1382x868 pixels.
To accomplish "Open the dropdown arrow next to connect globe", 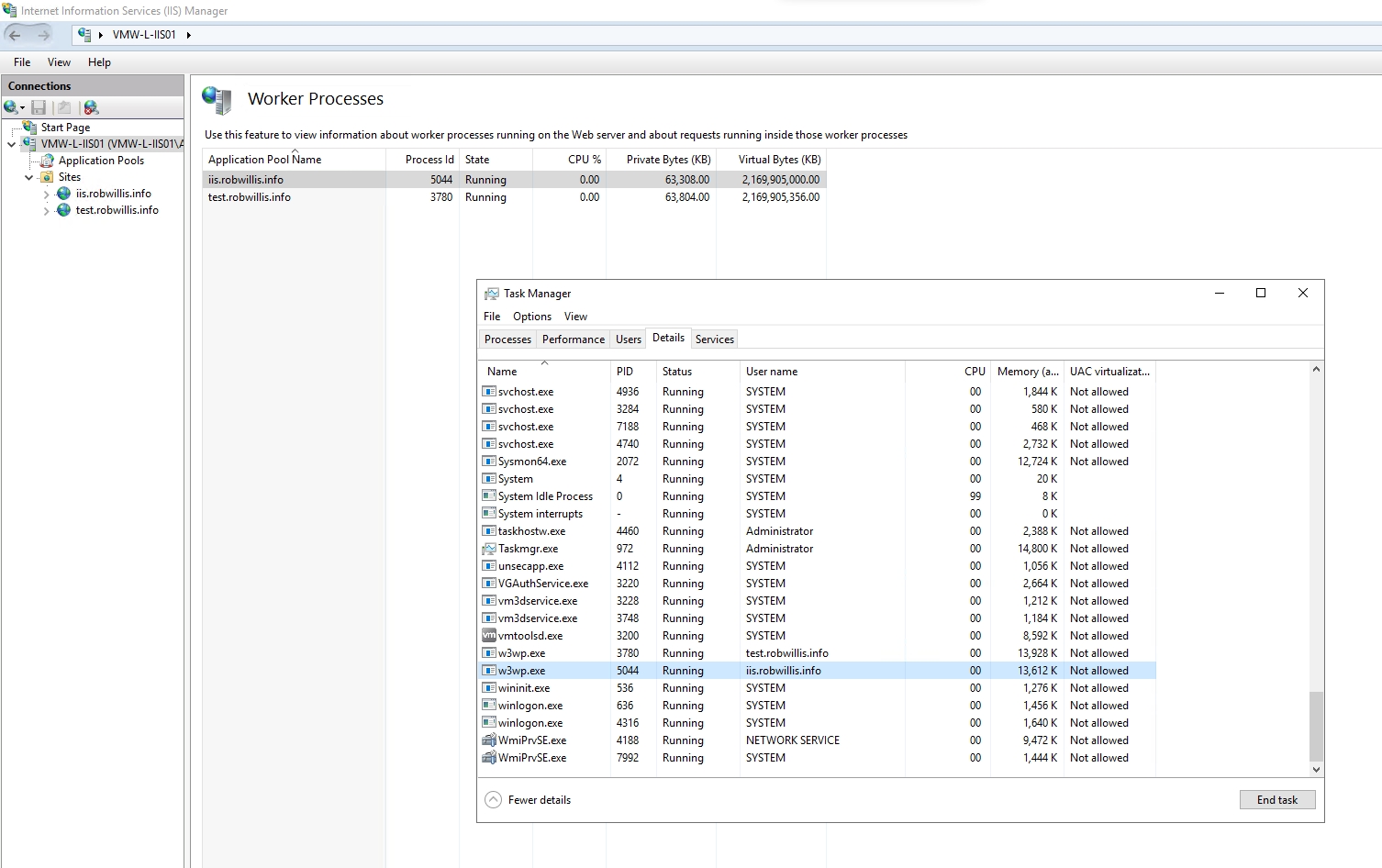I will (22, 108).
